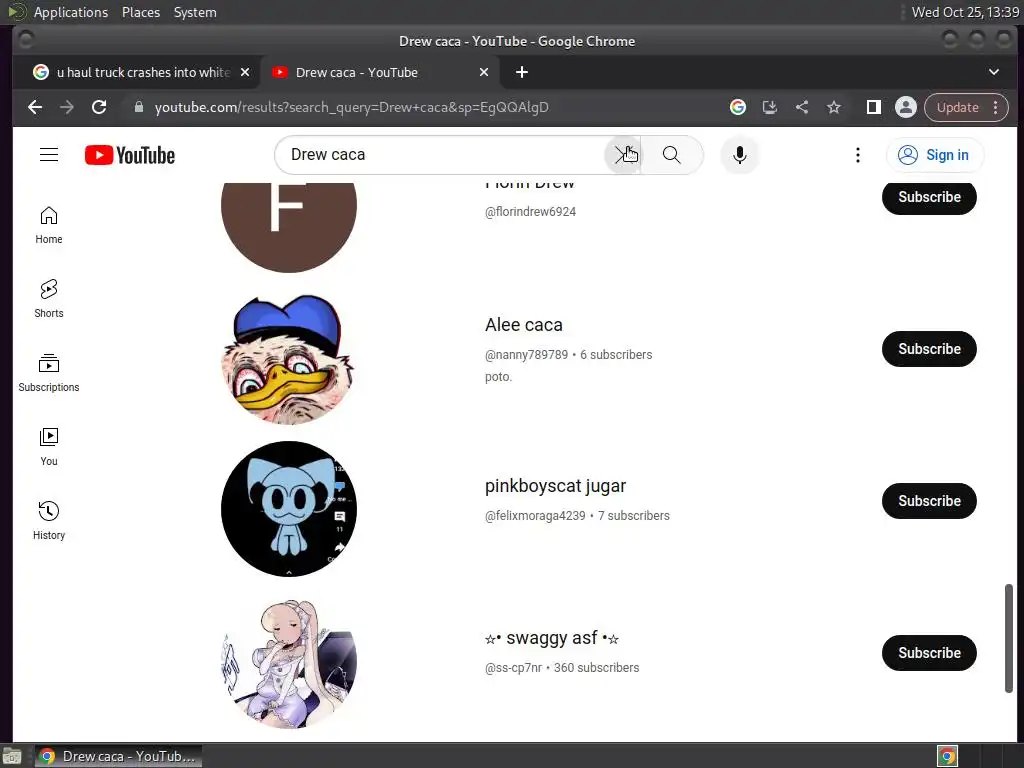
Task: Reload the page
Action: point(99,107)
